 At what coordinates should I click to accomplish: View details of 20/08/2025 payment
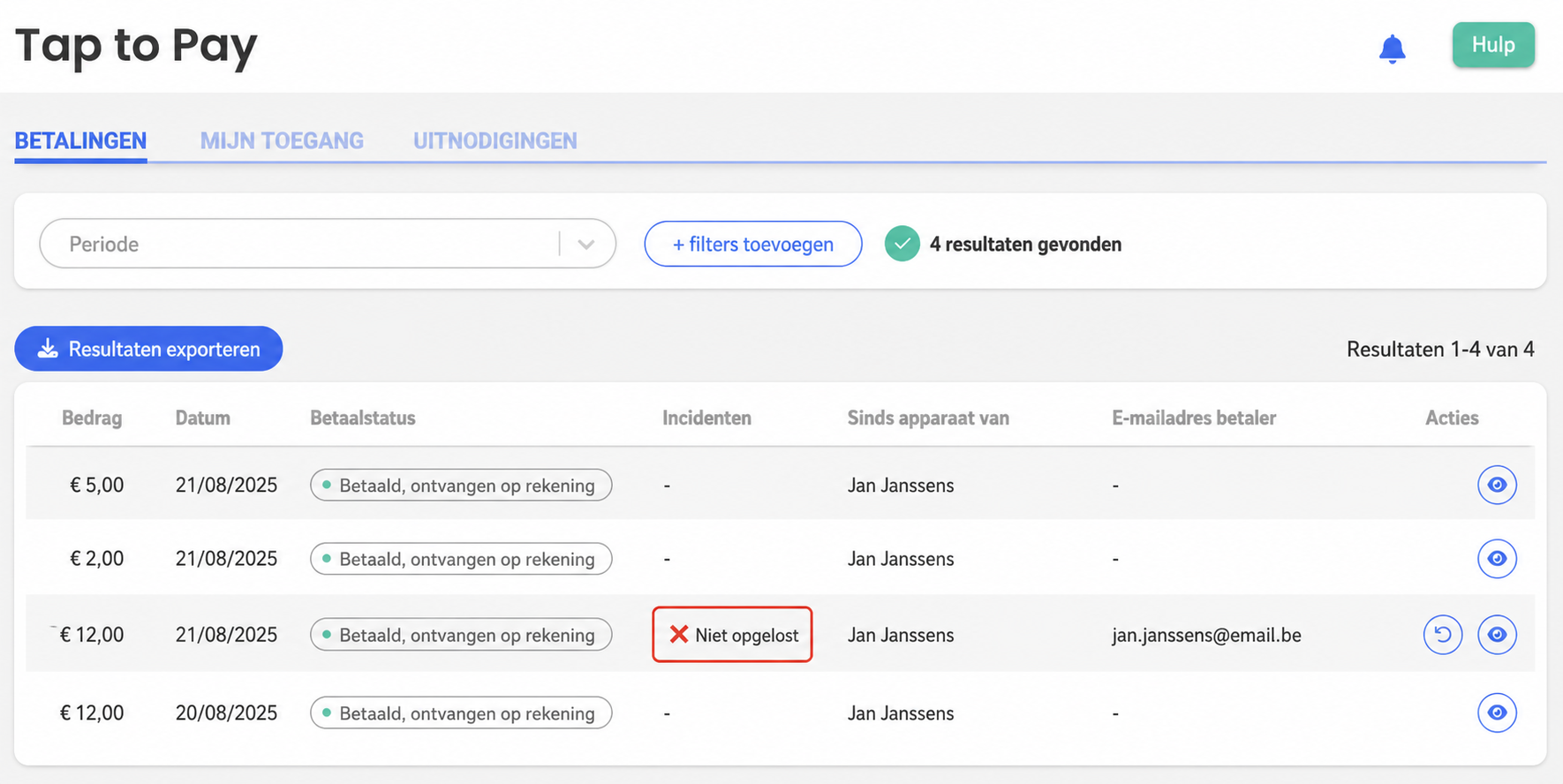click(1497, 712)
